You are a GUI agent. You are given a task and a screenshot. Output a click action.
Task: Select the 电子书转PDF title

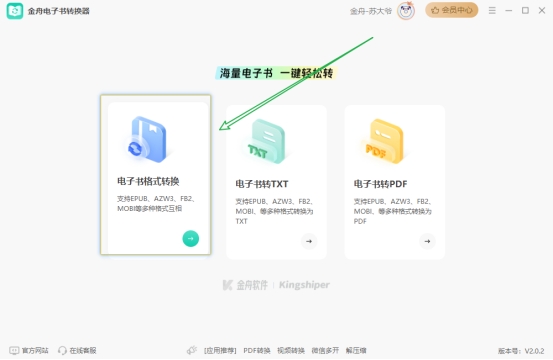[x=380, y=184]
